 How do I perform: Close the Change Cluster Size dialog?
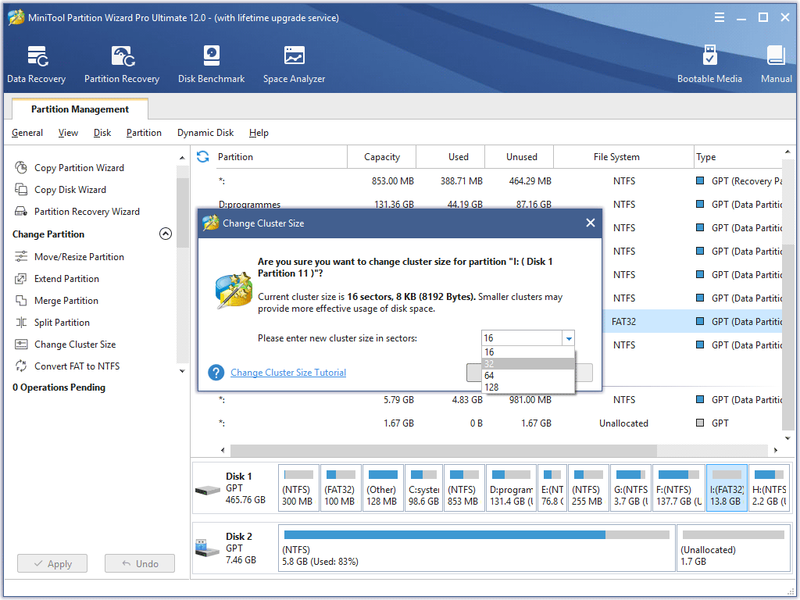point(590,223)
